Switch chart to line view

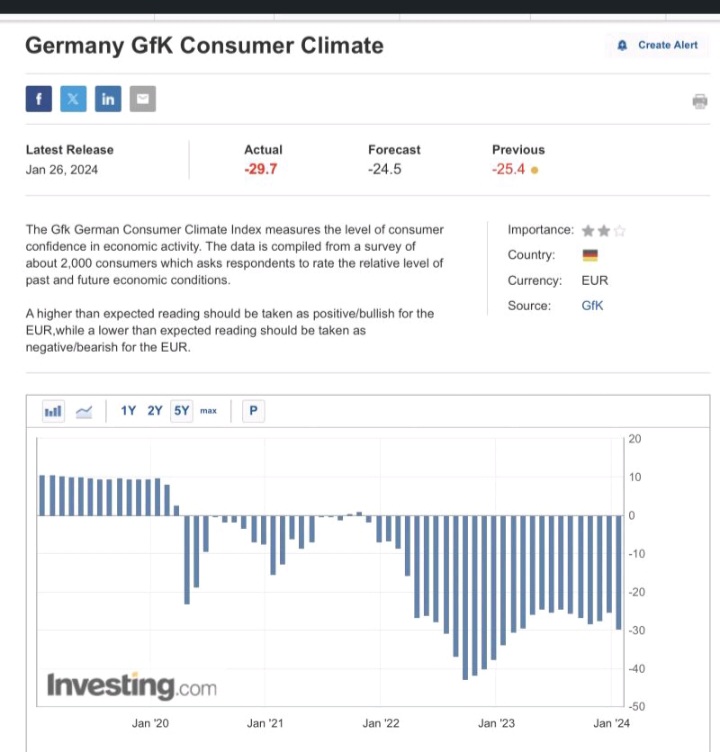point(85,411)
